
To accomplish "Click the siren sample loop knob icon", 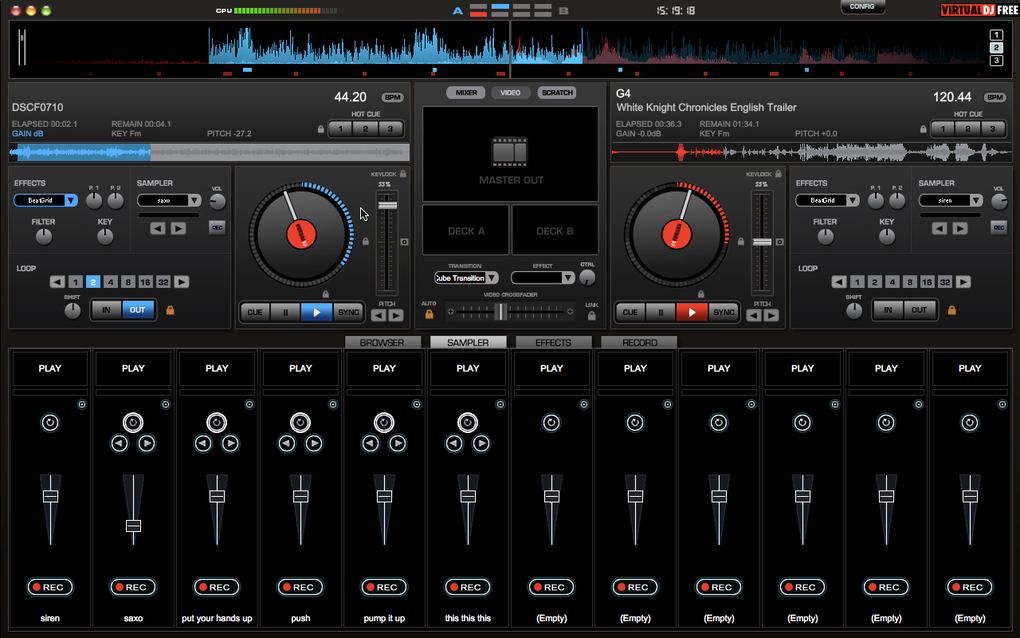I will (x=50, y=423).
